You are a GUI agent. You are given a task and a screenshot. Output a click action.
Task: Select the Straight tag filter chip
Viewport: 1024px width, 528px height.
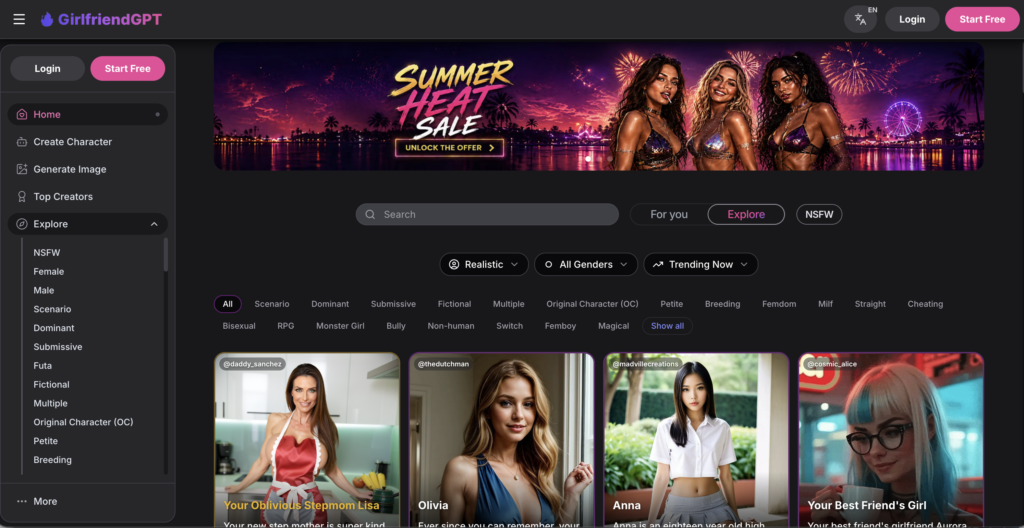870,304
